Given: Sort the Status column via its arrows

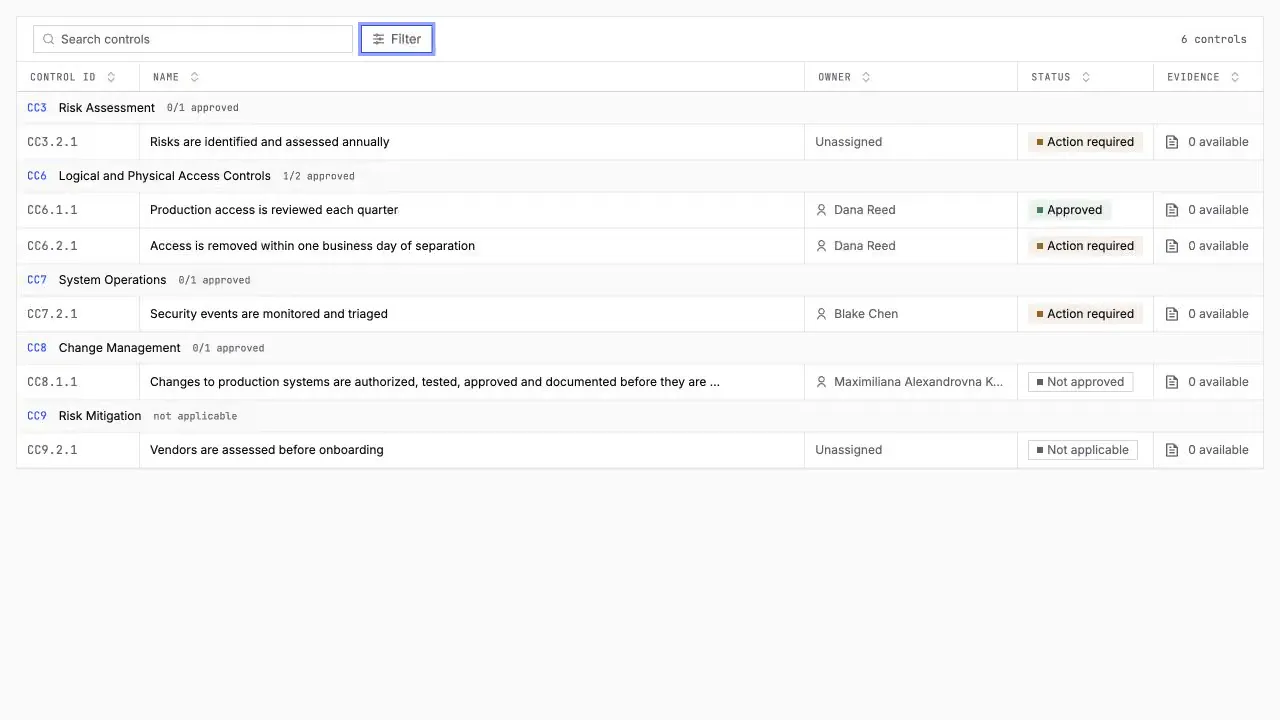Looking at the screenshot, I should [1086, 77].
